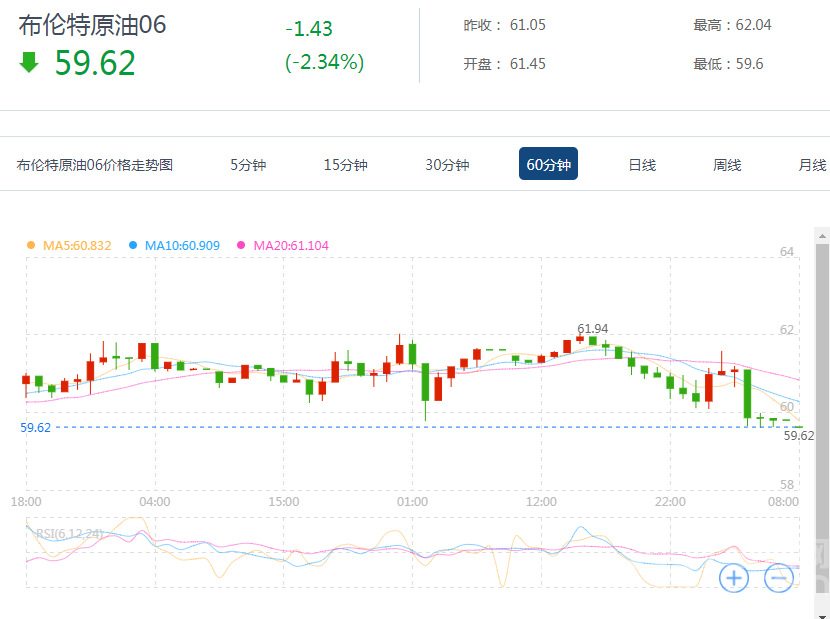Open the 月线 monthly chart tab
Screen dimensions: 830x619
point(812,165)
